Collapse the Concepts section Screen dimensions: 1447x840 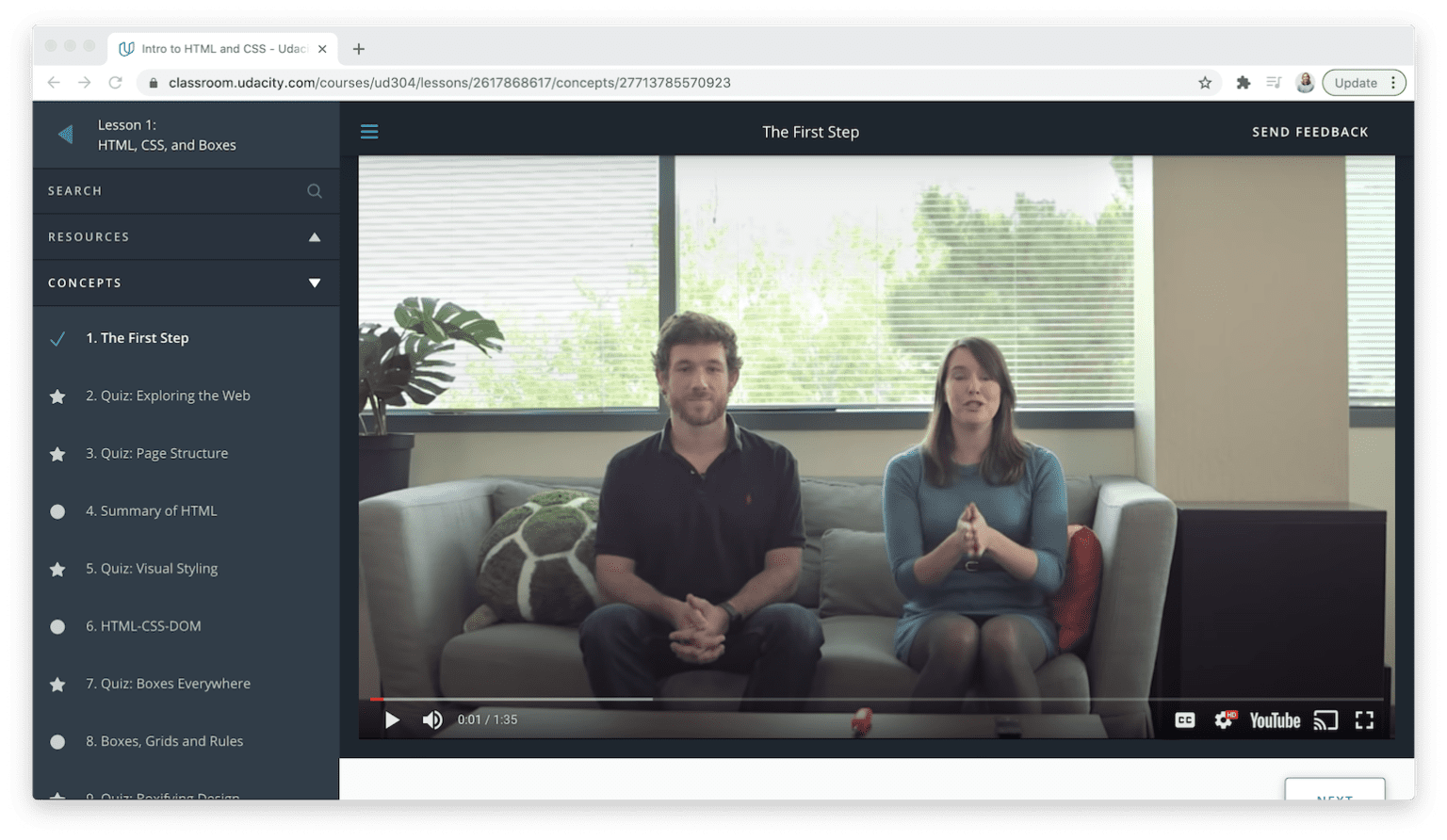click(315, 283)
